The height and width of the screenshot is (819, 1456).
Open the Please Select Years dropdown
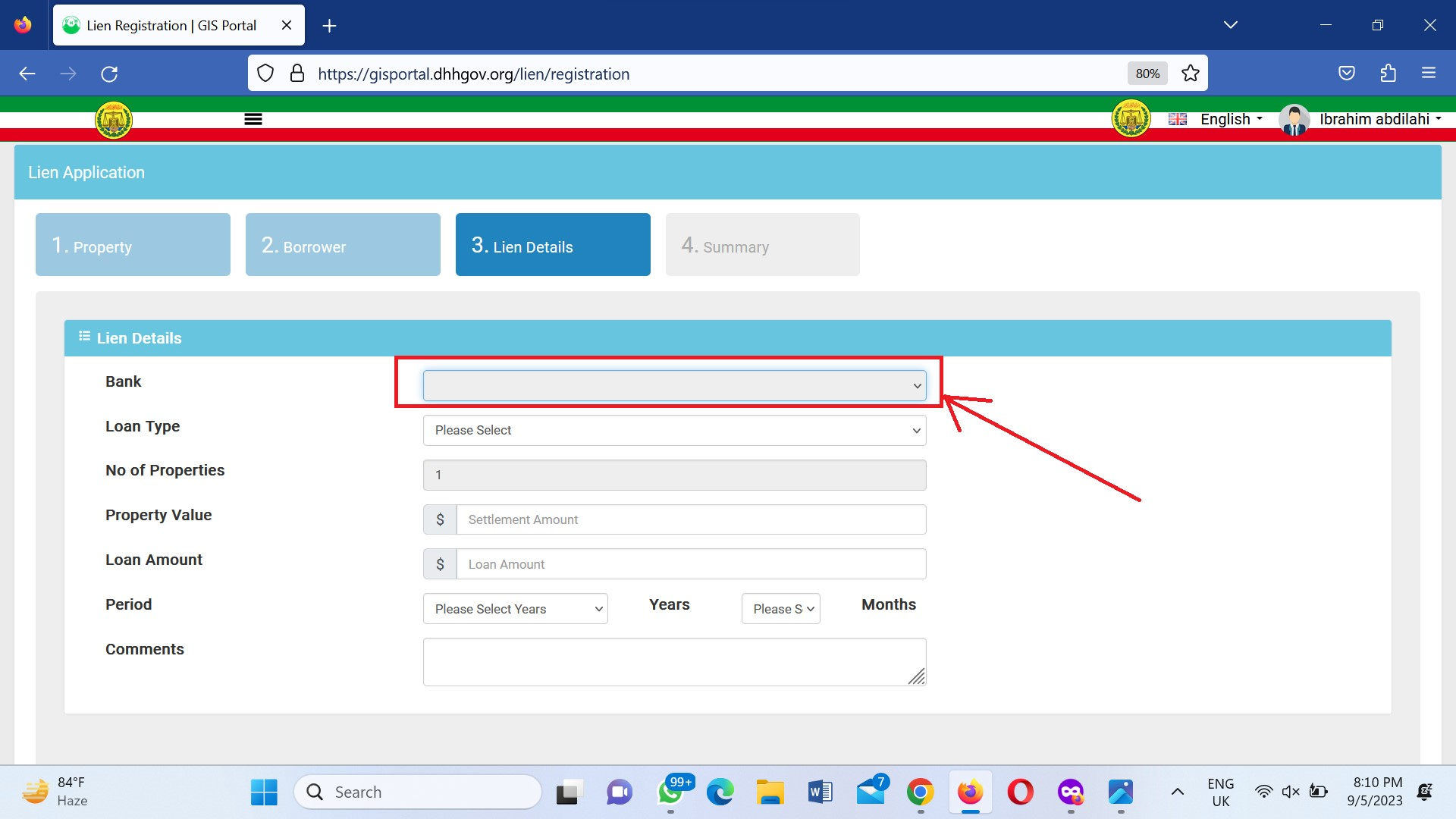point(515,608)
